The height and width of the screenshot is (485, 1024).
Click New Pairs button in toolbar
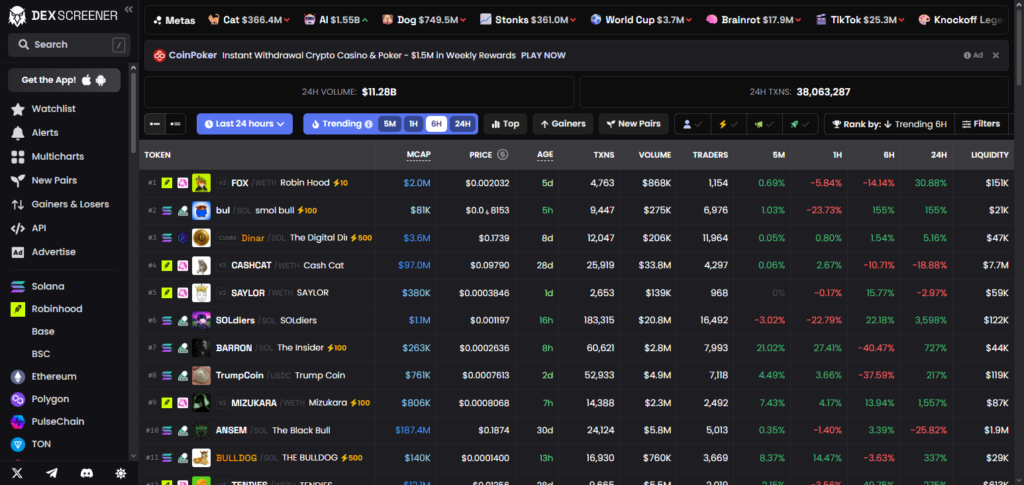pyautogui.click(x=633, y=123)
